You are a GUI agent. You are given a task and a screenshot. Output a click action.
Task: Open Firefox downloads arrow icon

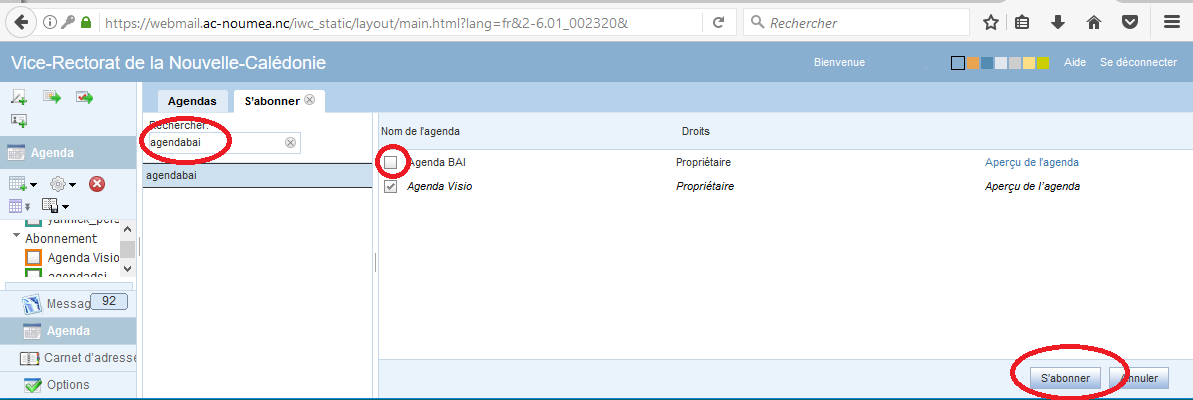coord(1057,22)
